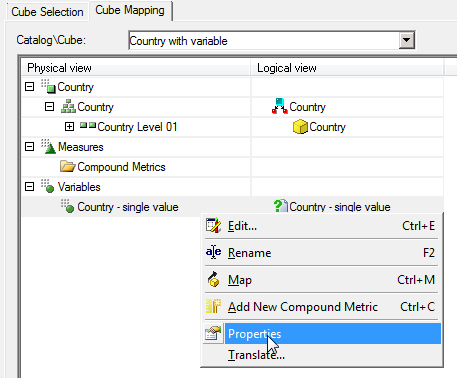This screenshot has width=457, height=378.
Task: Select the logical view Country hierarchy text
Action: coord(307,107)
